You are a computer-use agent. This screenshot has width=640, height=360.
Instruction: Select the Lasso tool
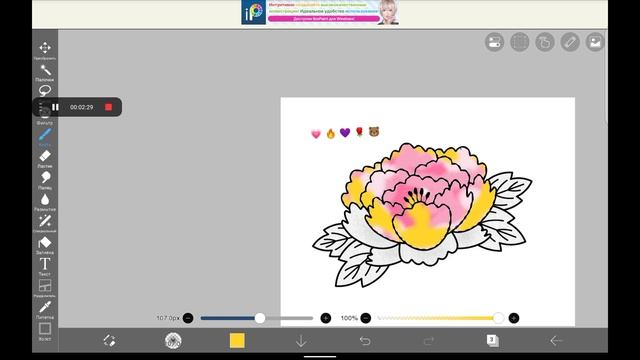point(45,91)
